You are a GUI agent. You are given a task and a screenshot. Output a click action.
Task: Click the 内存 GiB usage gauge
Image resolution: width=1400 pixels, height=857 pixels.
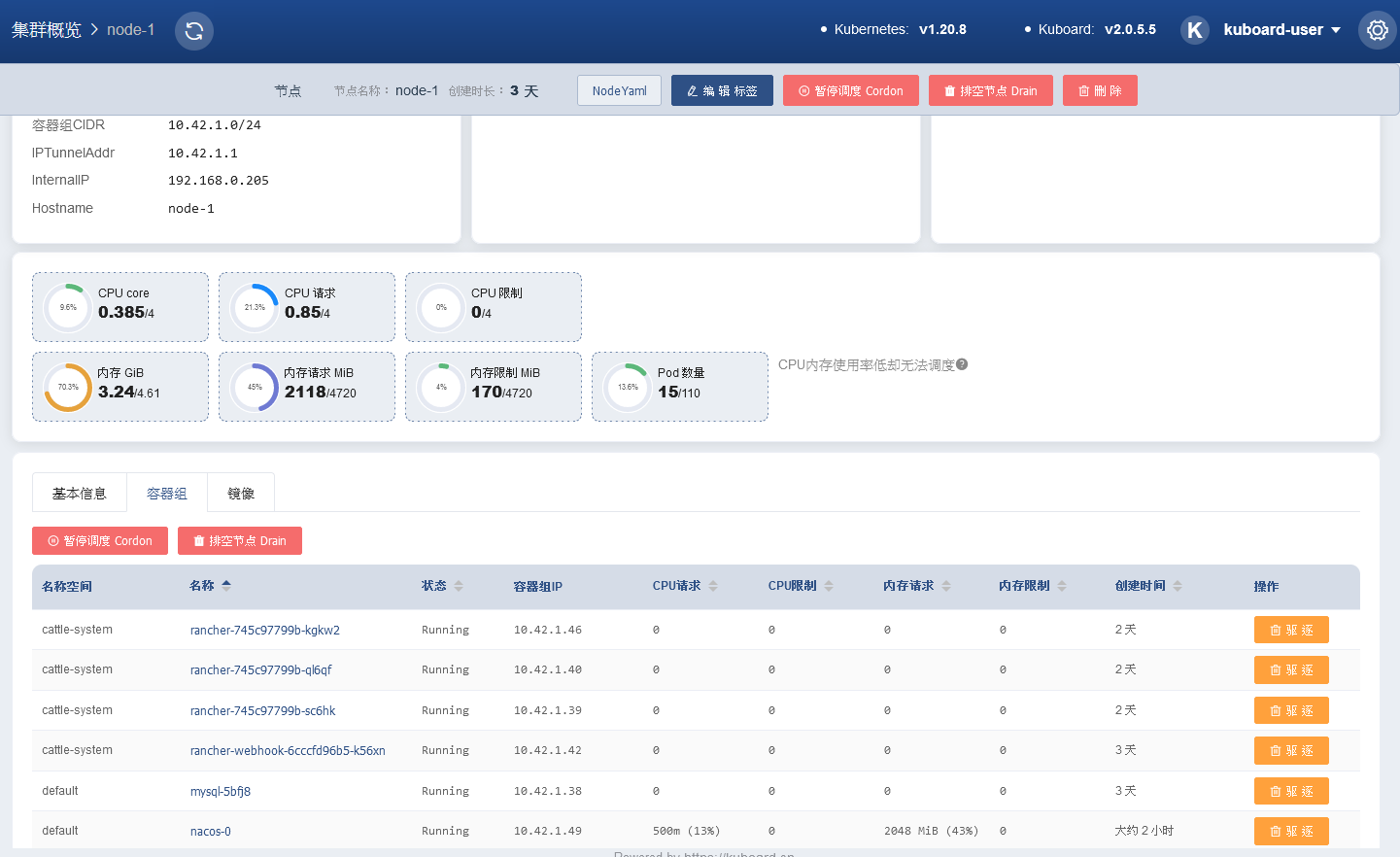point(68,387)
